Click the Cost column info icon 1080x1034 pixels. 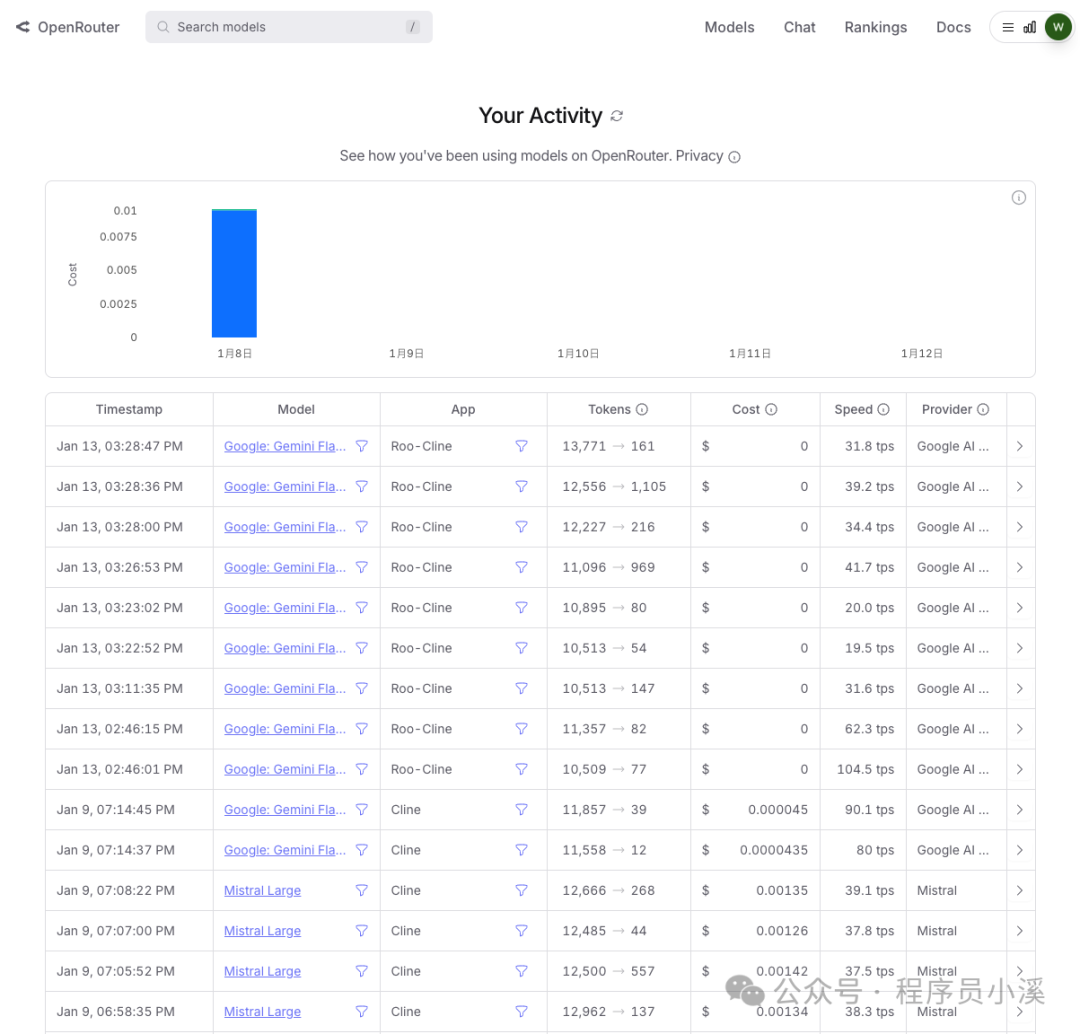tap(771, 409)
